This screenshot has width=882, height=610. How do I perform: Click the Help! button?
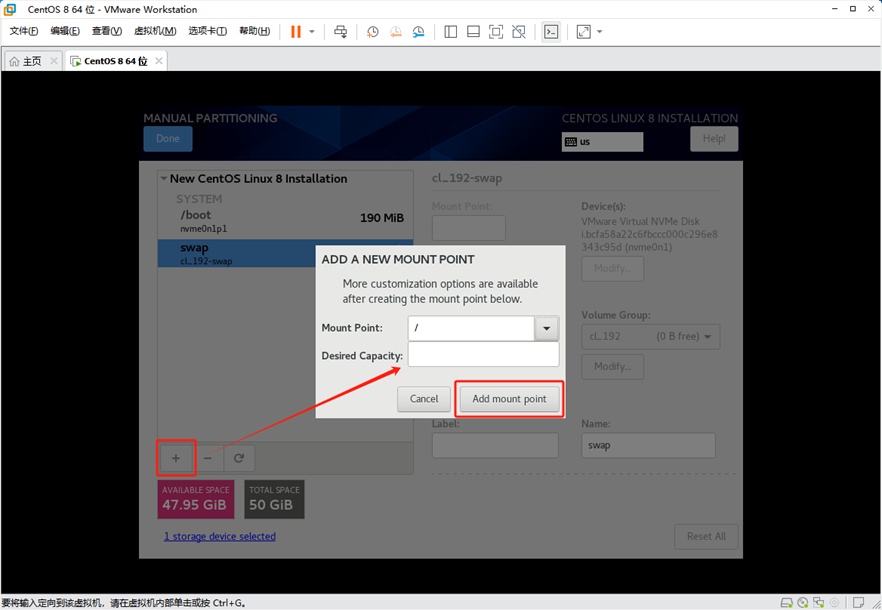(714, 138)
